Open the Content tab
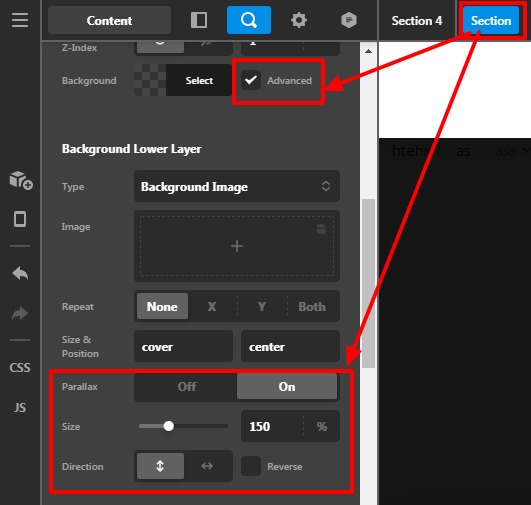 109,20
